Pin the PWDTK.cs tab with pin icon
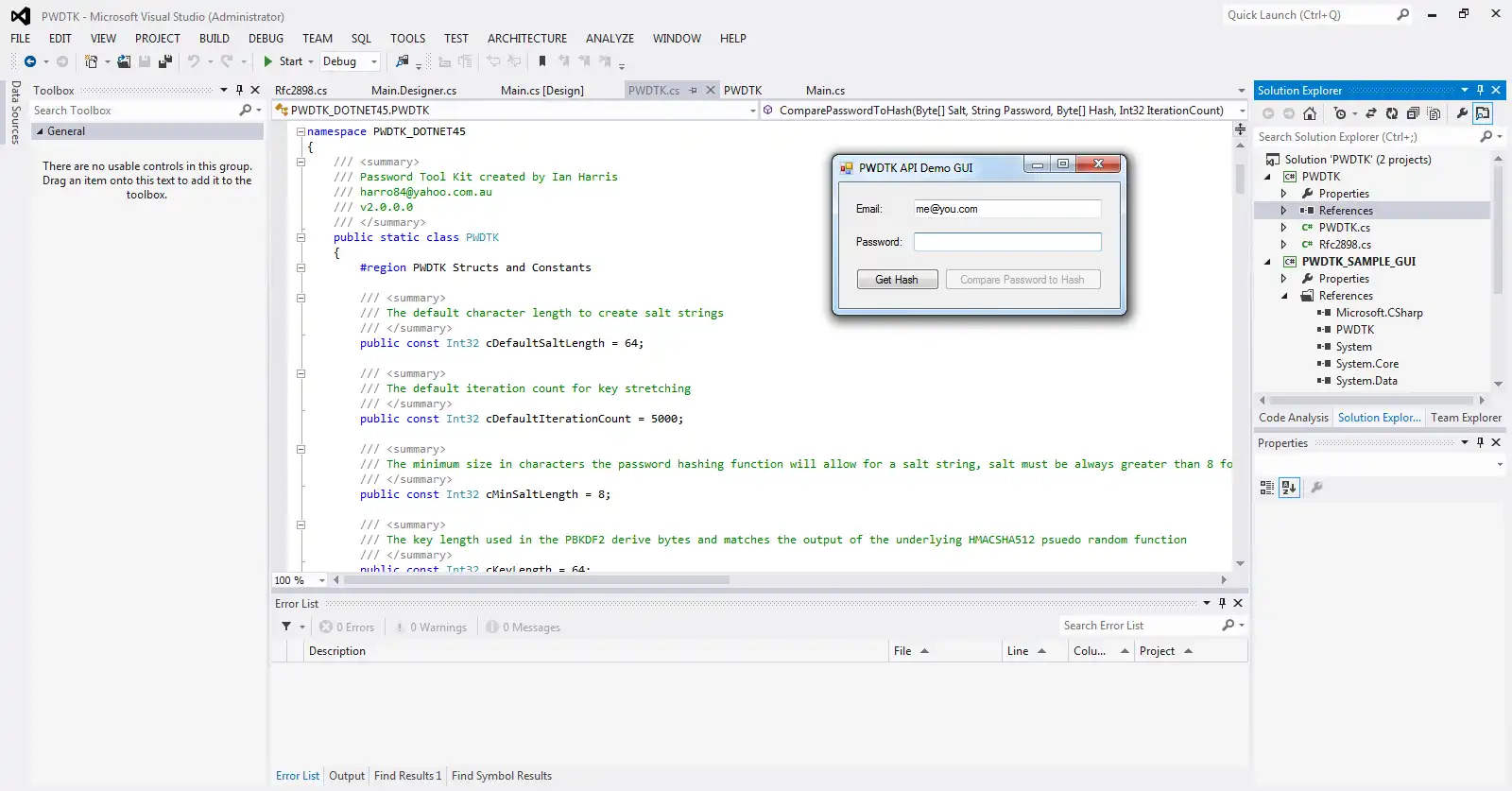The width and height of the screenshot is (1512, 791). pos(693,91)
